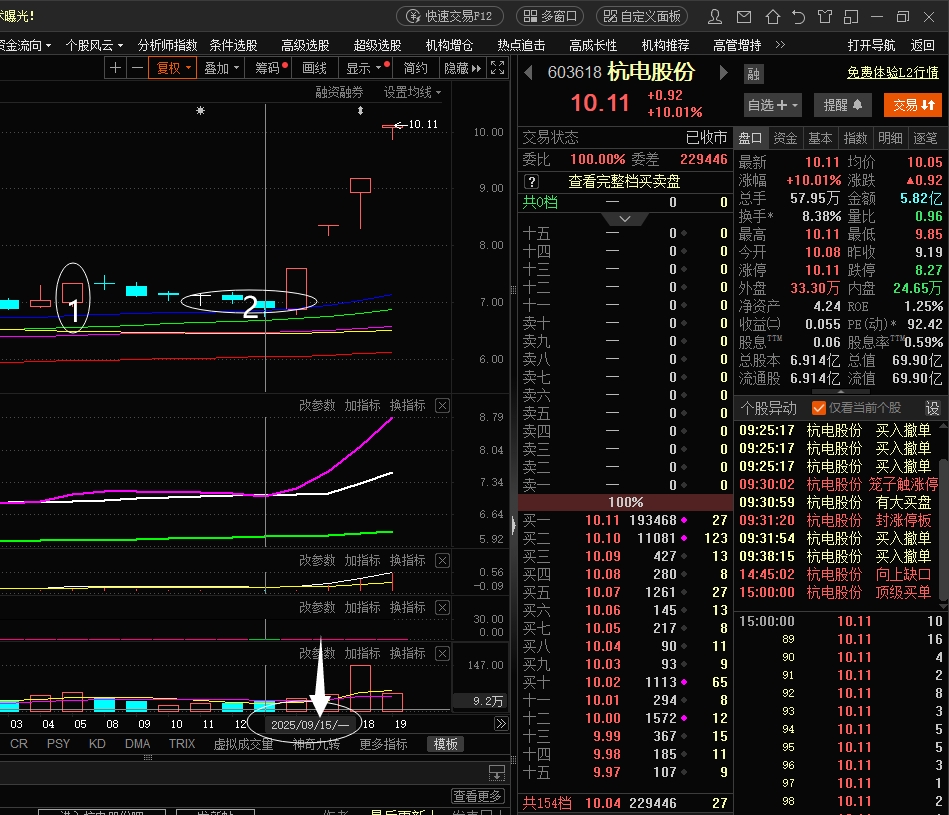949x815 pixels.
Task: Click 查看完整档买卖盘 link
Action: click(624, 182)
